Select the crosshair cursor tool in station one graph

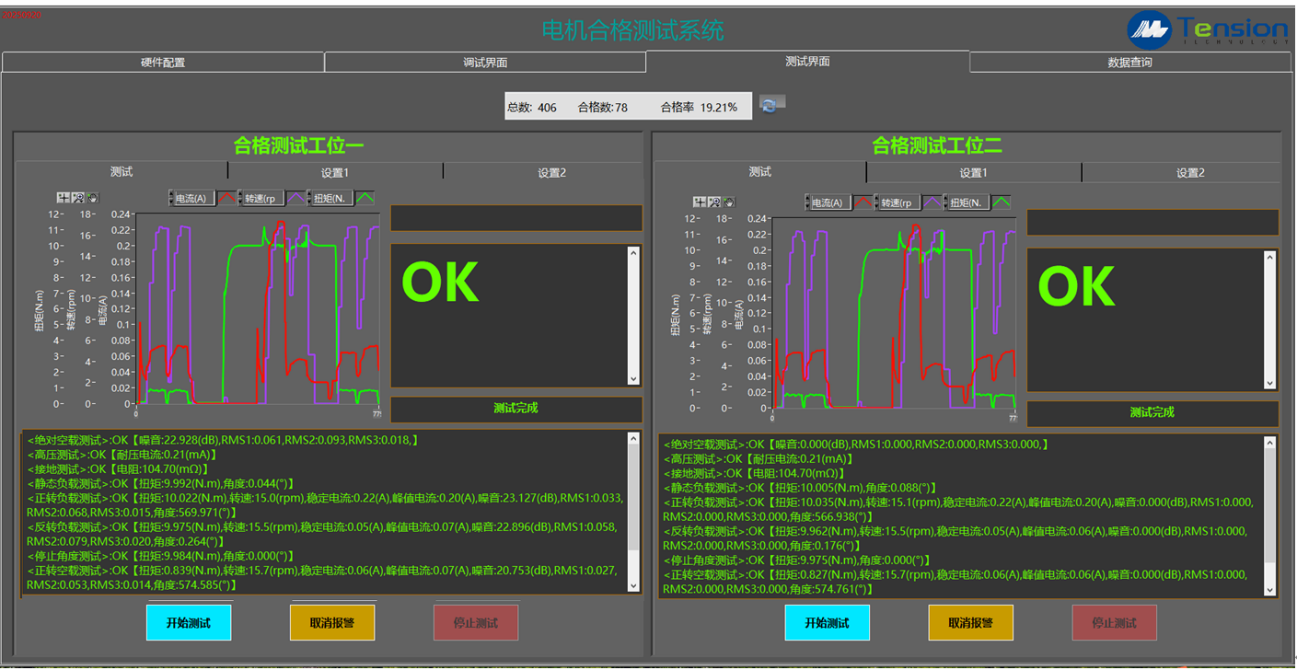pyautogui.click(x=63, y=198)
